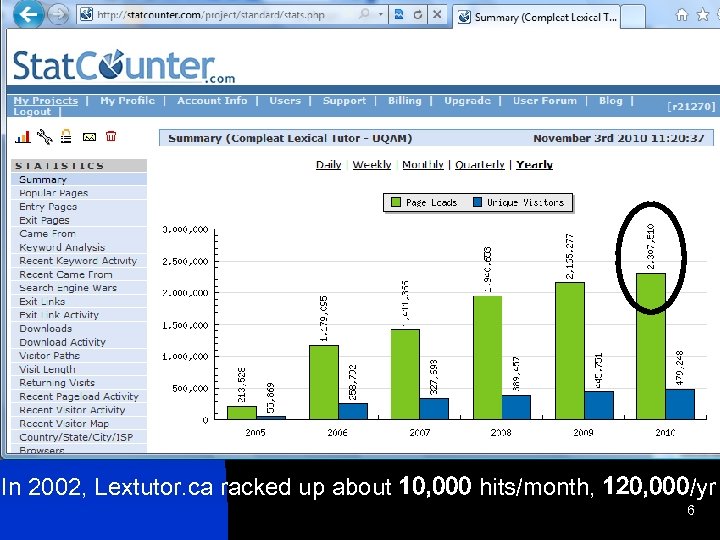Open Downloads in sidebar
Screen dimensions: 720x540
[x=79, y=329]
